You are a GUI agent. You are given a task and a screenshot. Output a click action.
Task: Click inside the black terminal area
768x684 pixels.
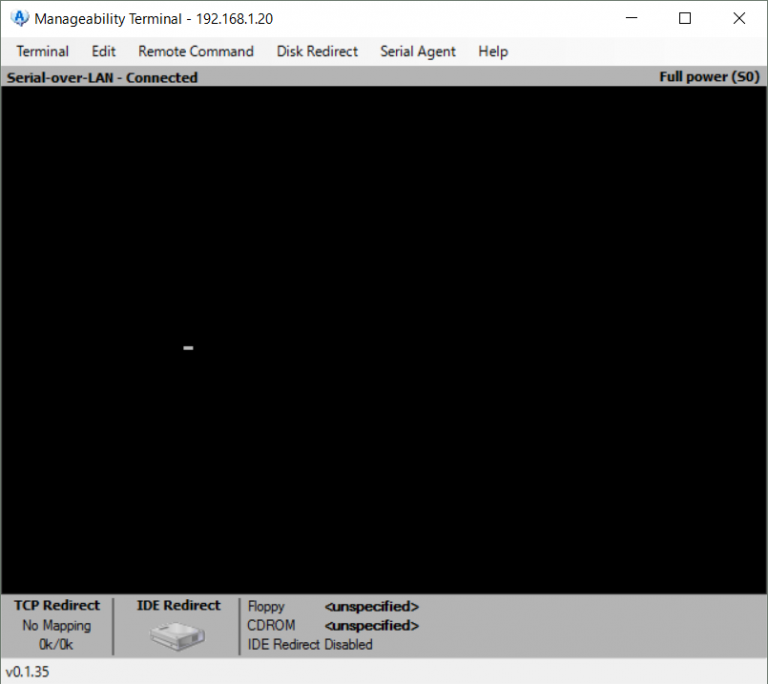384,340
